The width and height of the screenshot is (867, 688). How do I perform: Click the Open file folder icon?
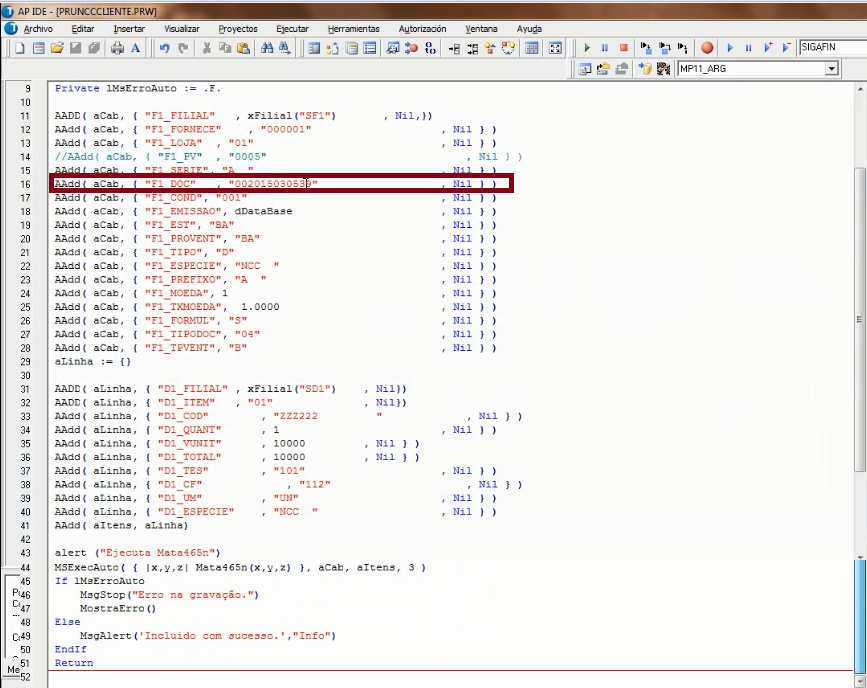tap(57, 48)
